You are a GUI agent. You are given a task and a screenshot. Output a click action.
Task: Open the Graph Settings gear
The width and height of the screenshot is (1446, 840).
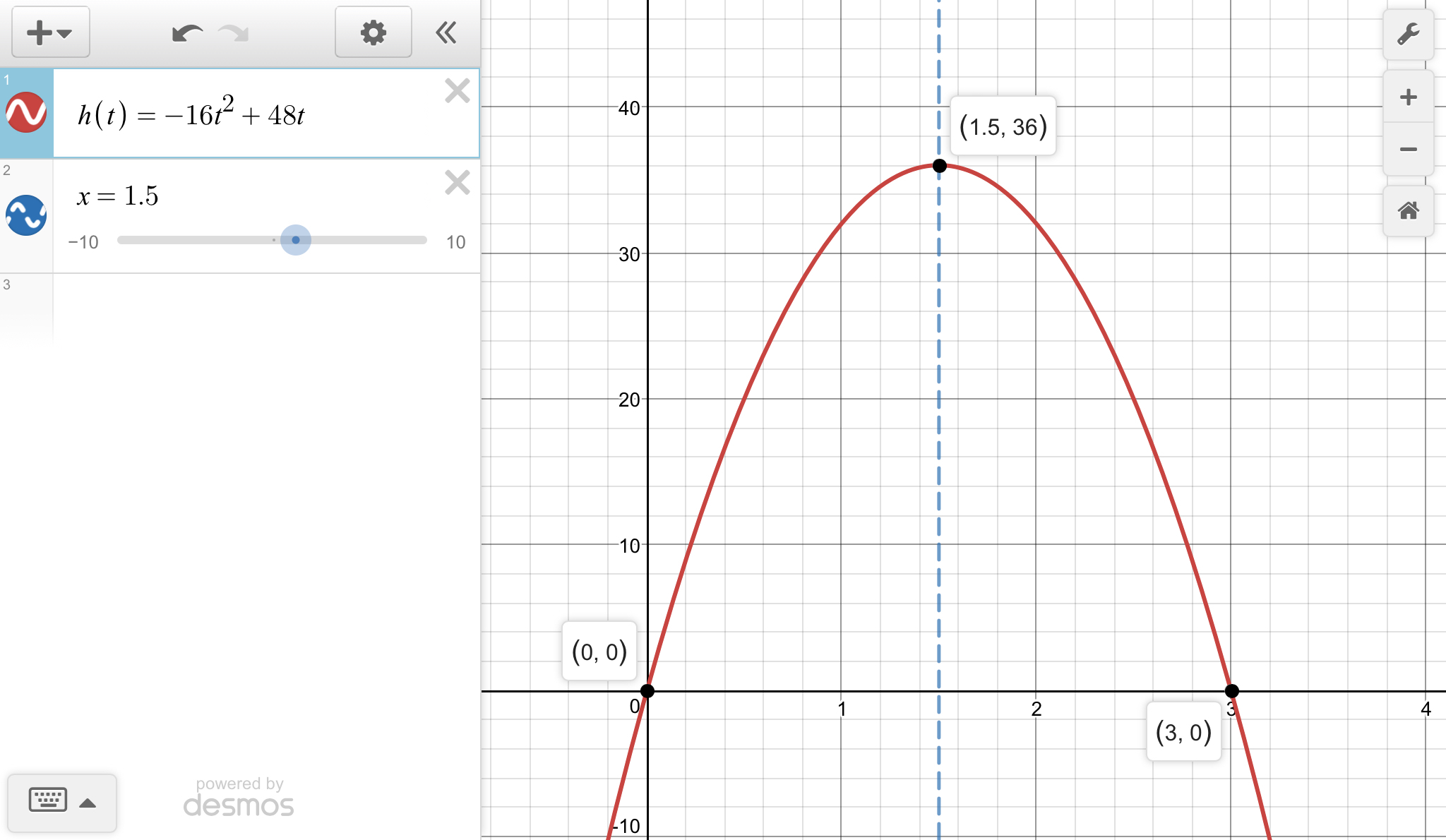tap(373, 32)
